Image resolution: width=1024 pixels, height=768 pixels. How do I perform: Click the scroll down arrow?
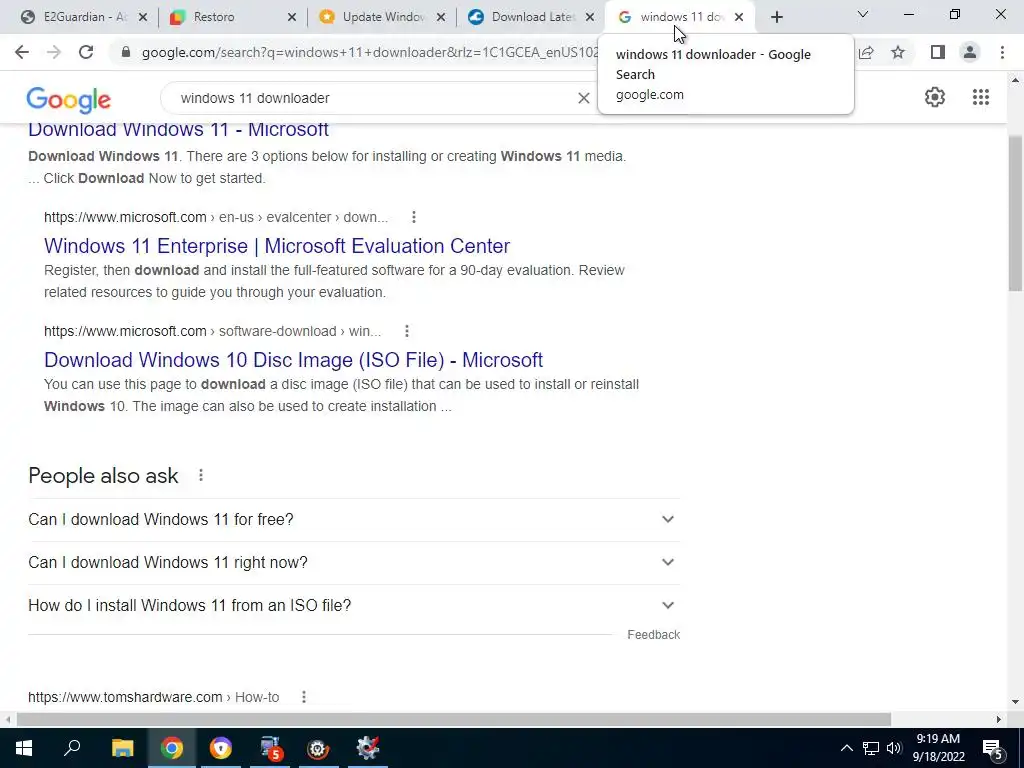(1015, 702)
